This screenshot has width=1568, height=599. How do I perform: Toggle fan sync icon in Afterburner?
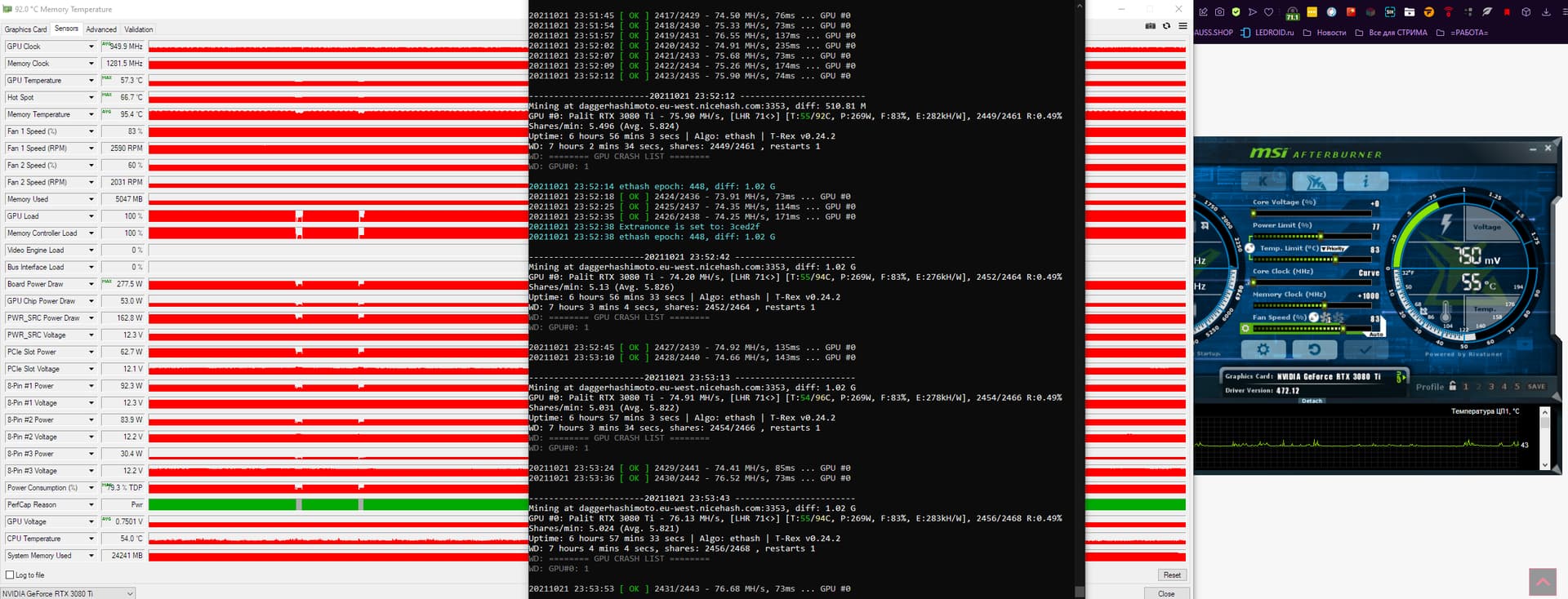pos(1314,317)
